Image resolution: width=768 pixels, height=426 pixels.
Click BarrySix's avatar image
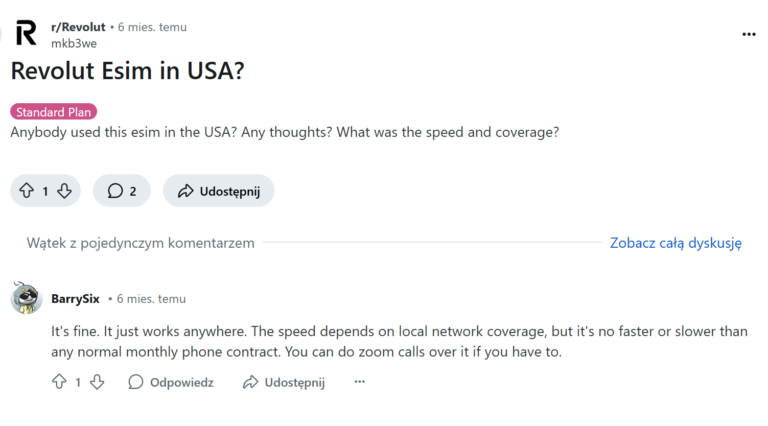[x=26, y=298]
